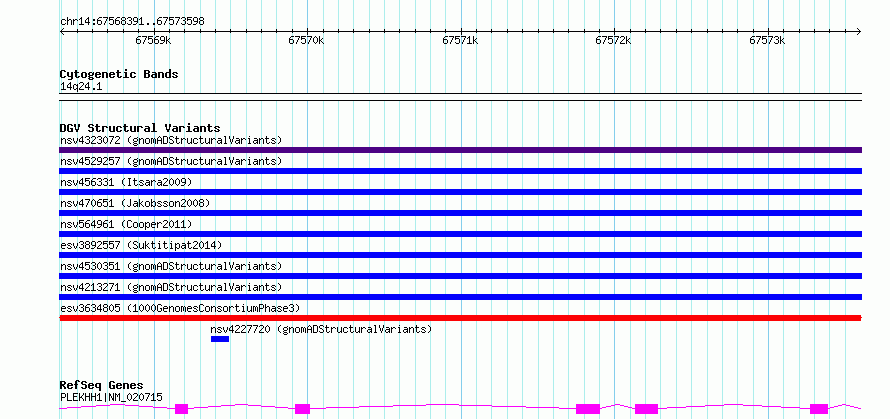Open variant label nsv456331 (Itsara2009)
This screenshot has width=890, height=419.
click(x=126, y=182)
